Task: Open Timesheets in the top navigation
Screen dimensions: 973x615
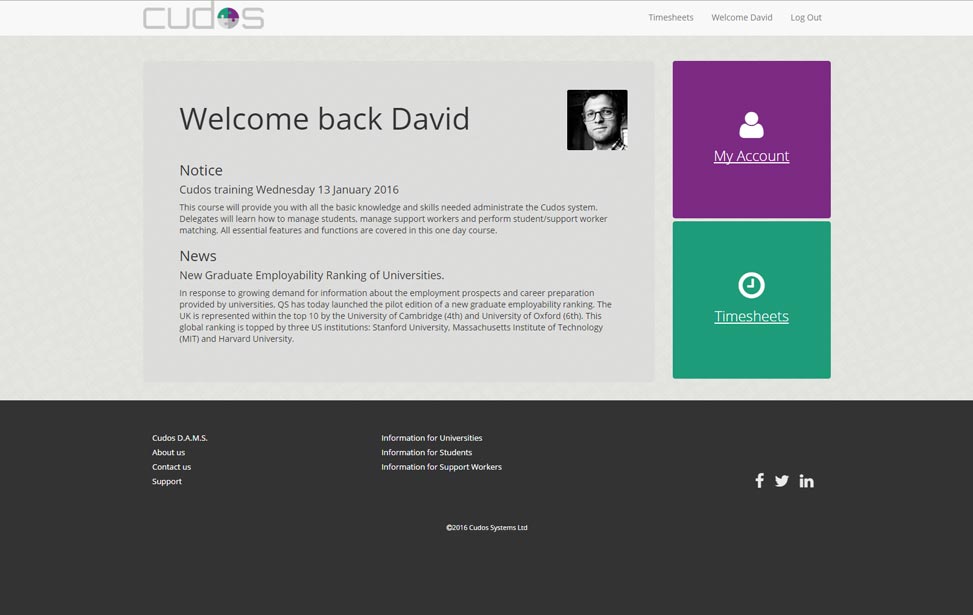Action: (671, 17)
